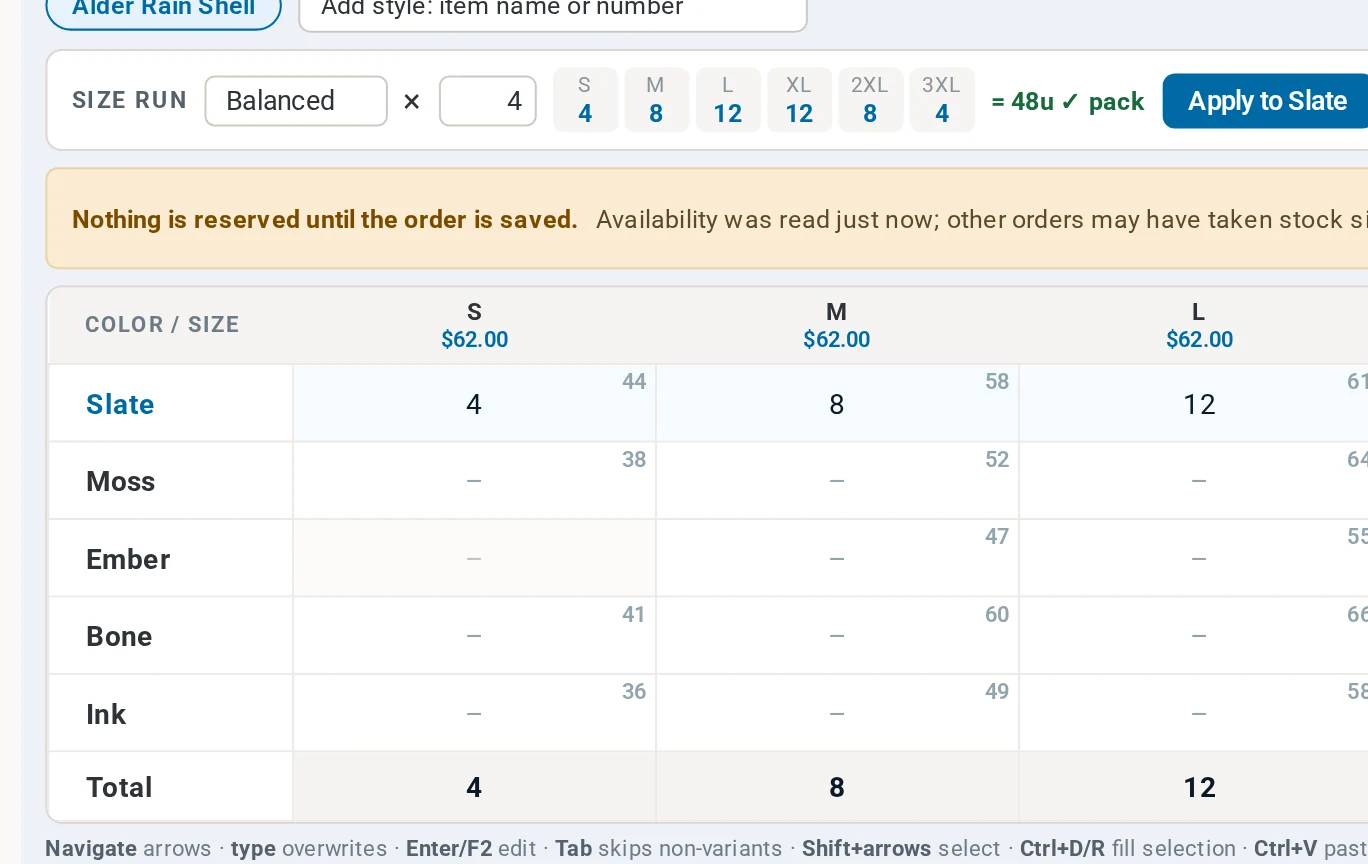This screenshot has height=864, width=1368.
Task: Click the L size column header
Action: 1194,326
